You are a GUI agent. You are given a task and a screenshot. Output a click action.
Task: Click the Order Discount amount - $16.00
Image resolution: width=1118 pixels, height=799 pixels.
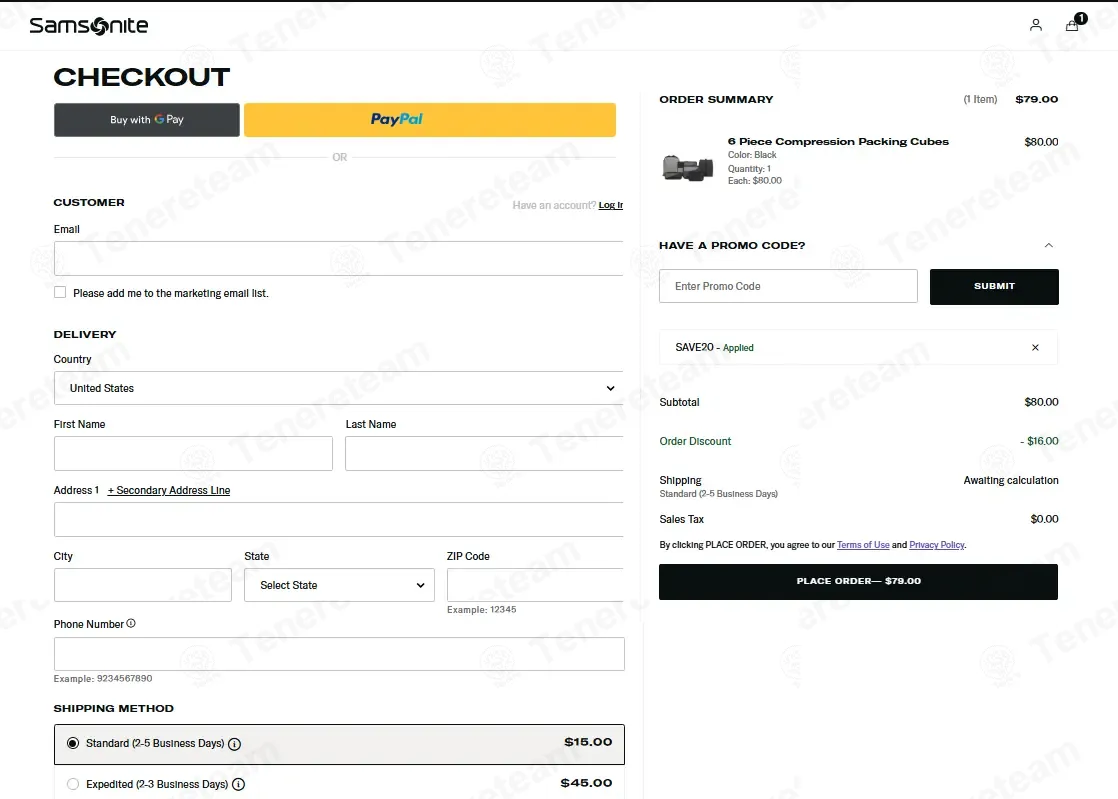pos(1039,441)
